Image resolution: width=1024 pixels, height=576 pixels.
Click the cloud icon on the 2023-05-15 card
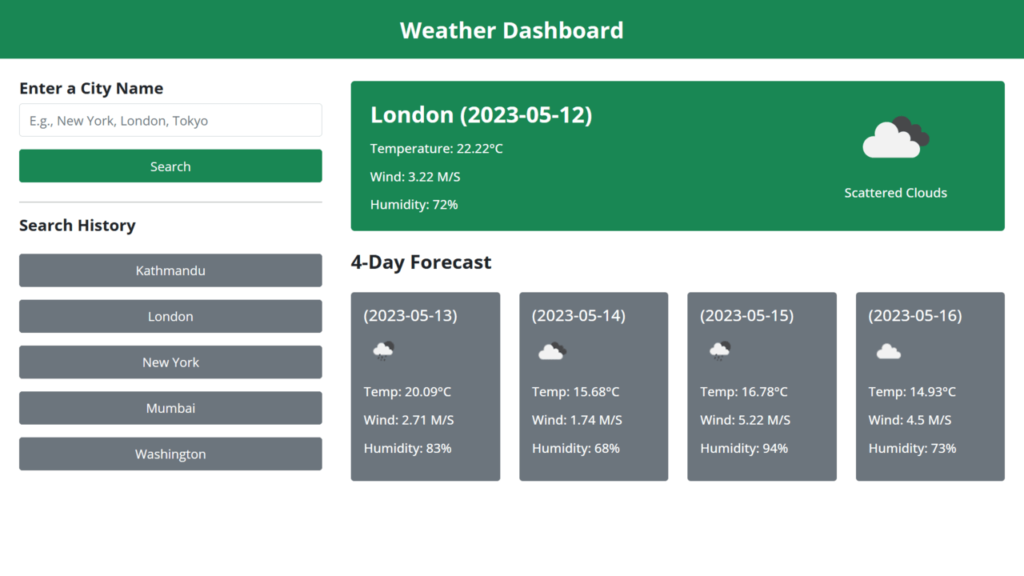(719, 351)
